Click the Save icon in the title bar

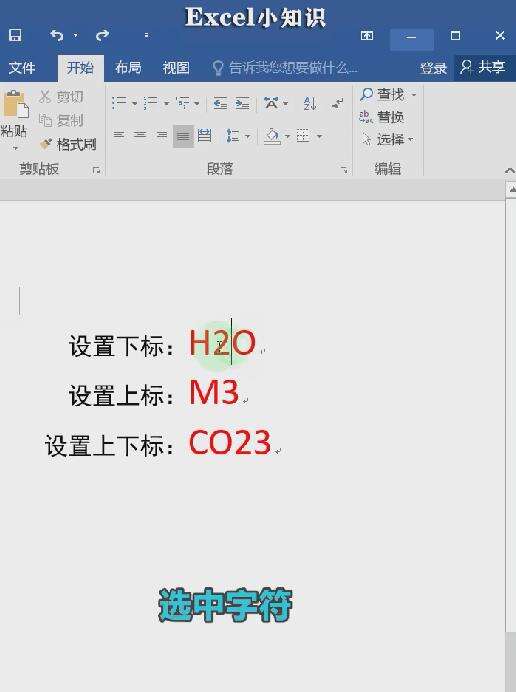coord(15,35)
